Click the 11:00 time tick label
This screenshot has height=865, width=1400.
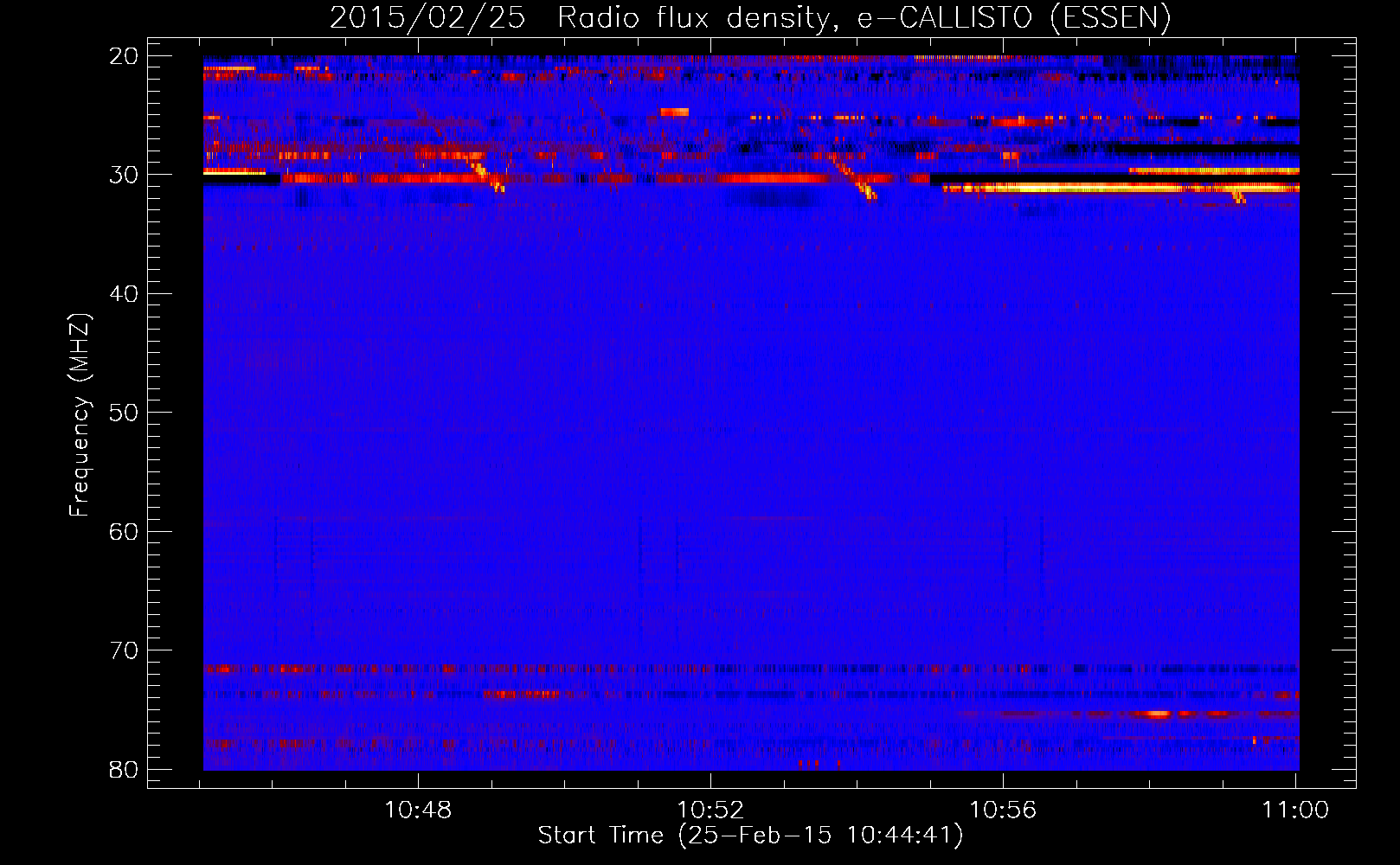(x=1295, y=811)
